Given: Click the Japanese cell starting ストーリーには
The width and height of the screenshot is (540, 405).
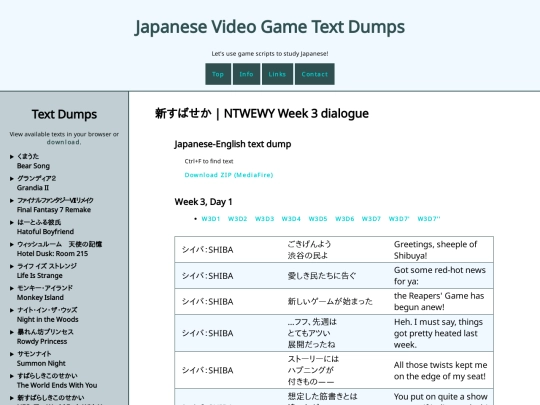Looking at the screenshot, I should tap(334, 370).
